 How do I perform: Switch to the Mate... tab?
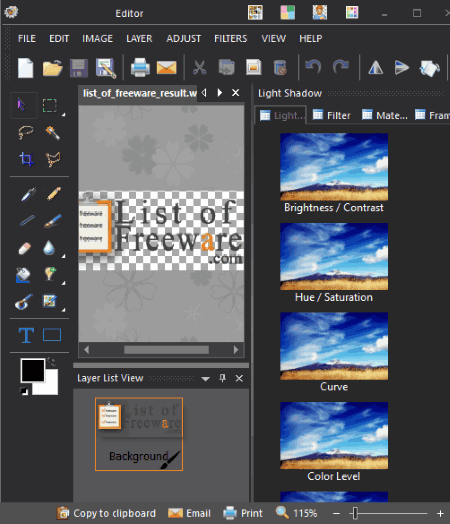click(385, 115)
